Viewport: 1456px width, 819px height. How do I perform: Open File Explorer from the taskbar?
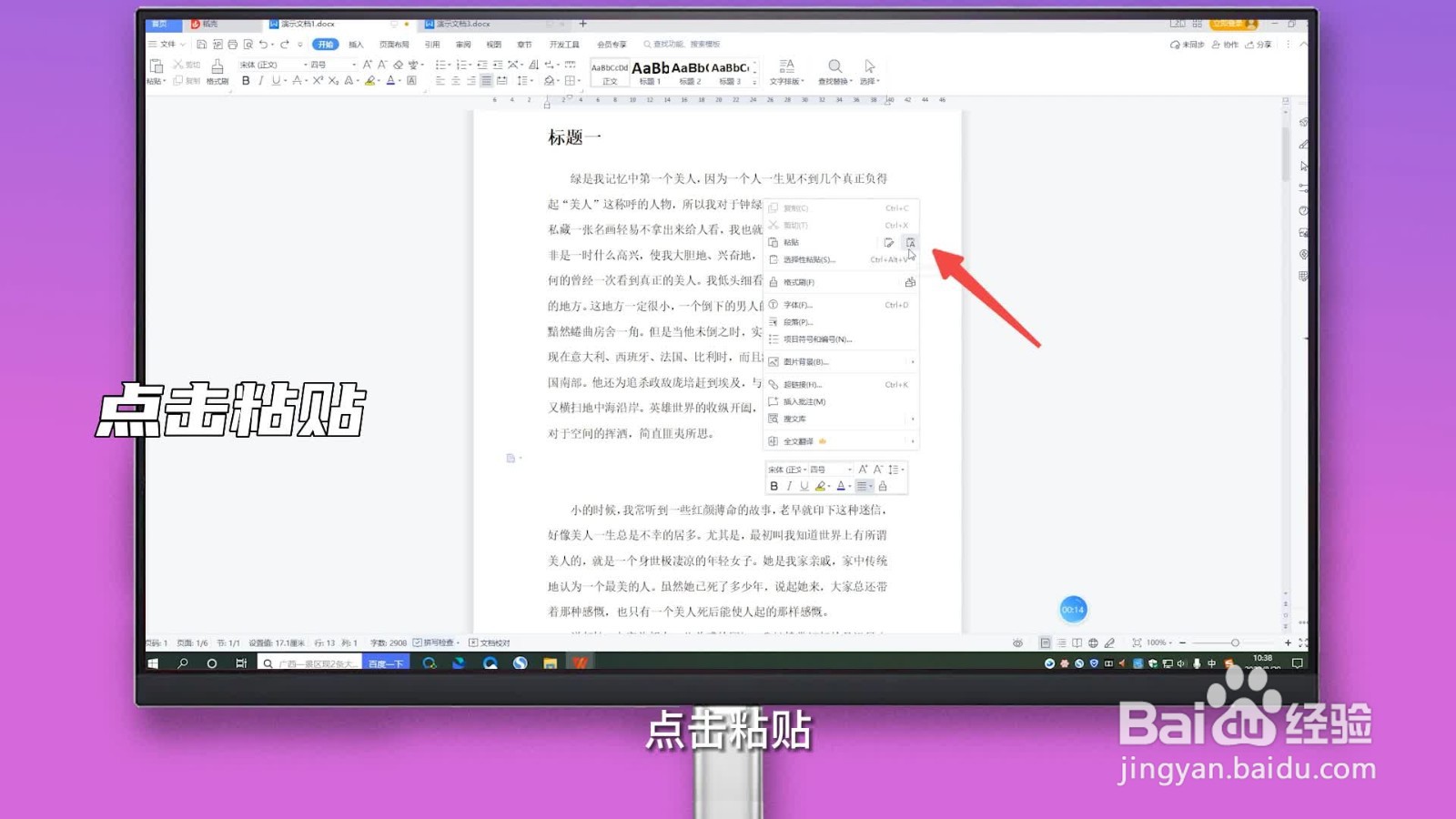(550, 663)
